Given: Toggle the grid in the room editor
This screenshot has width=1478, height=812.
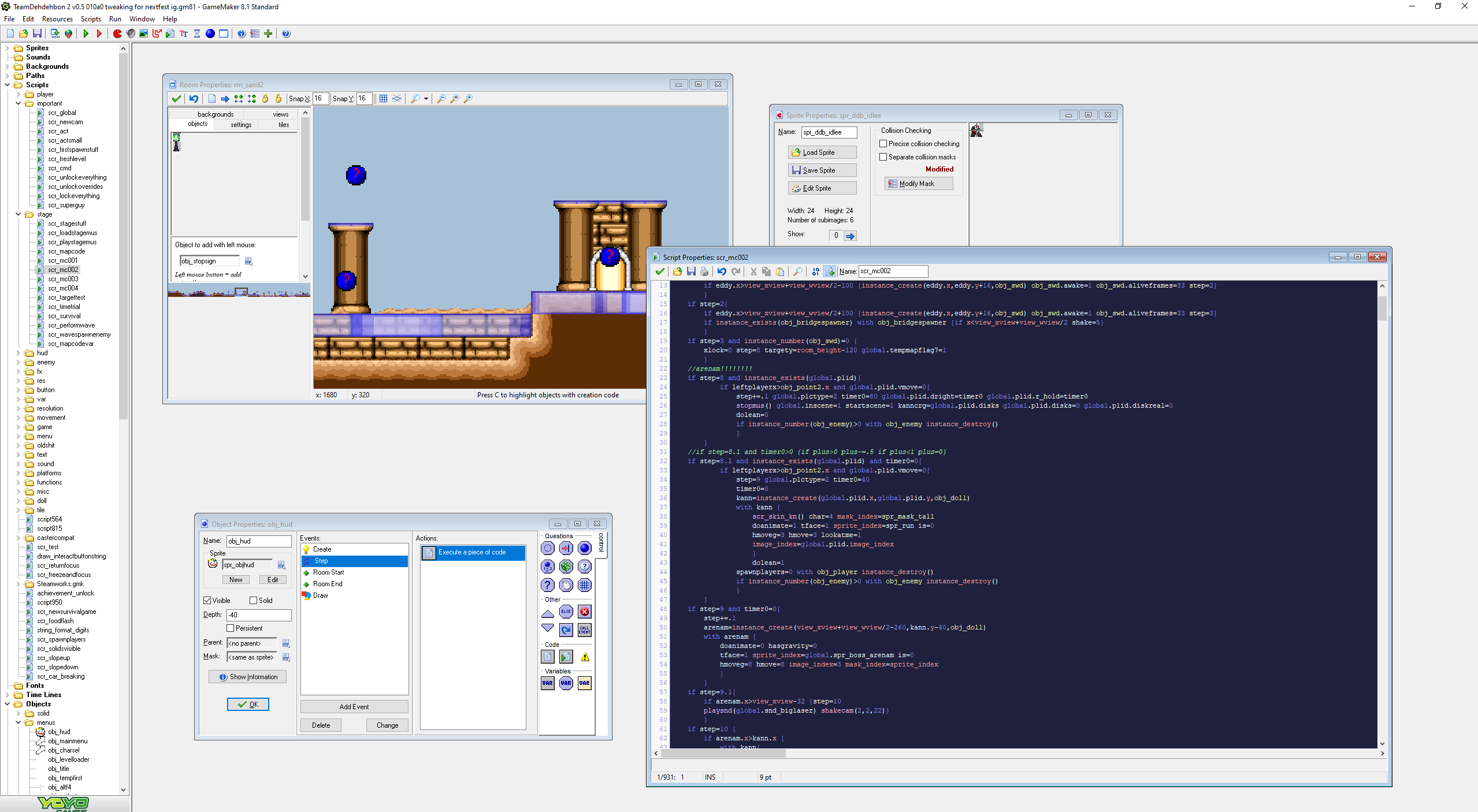Looking at the screenshot, I should [x=383, y=99].
